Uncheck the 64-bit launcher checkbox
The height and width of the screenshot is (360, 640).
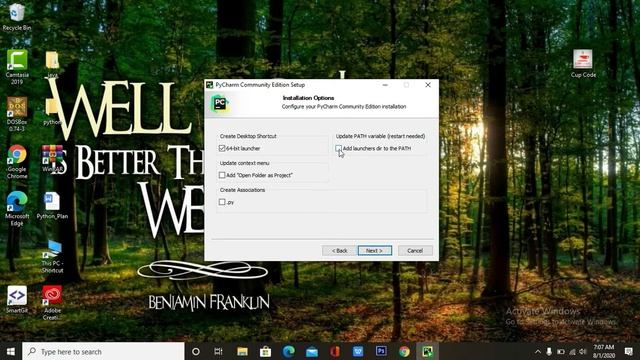click(x=222, y=148)
